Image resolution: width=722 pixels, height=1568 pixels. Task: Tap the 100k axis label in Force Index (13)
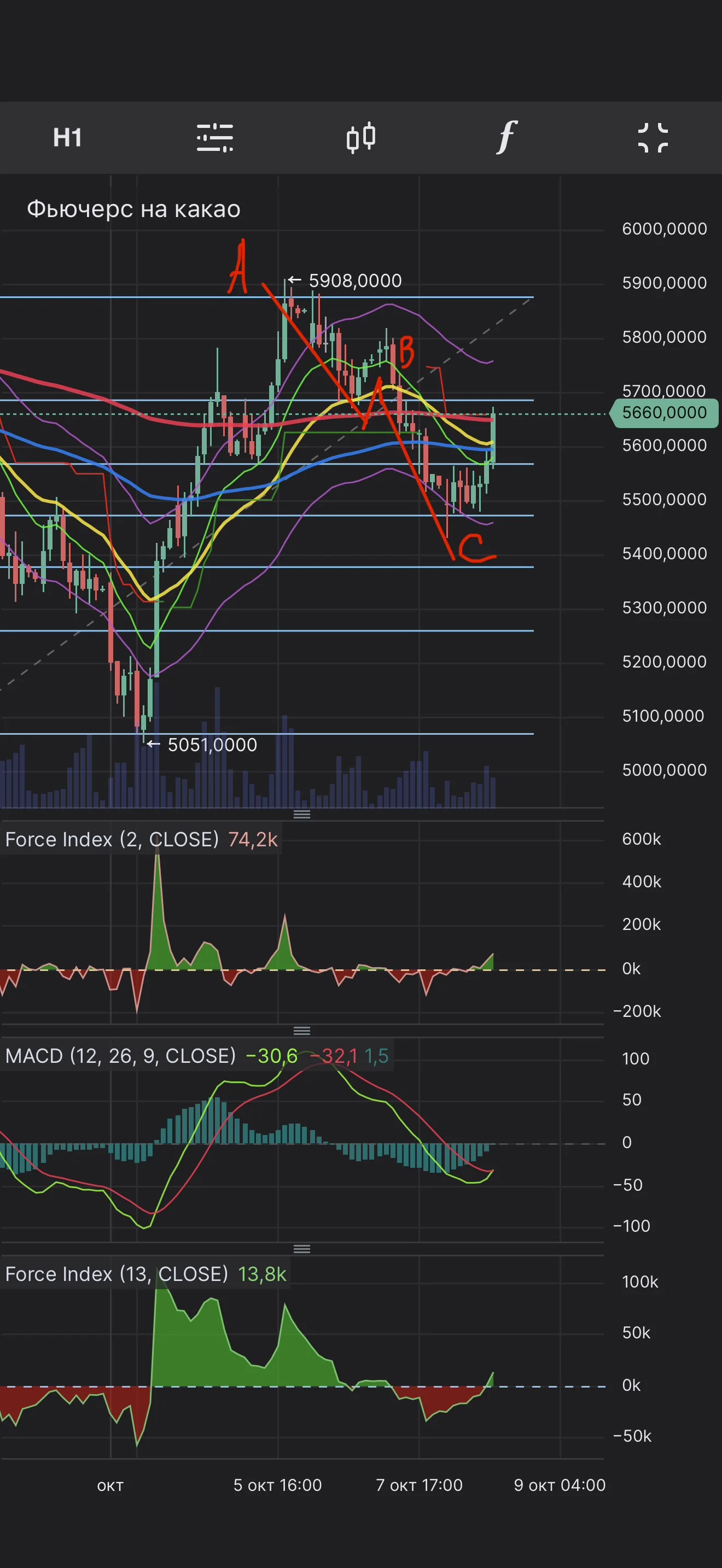pyautogui.click(x=640, y=1282)
